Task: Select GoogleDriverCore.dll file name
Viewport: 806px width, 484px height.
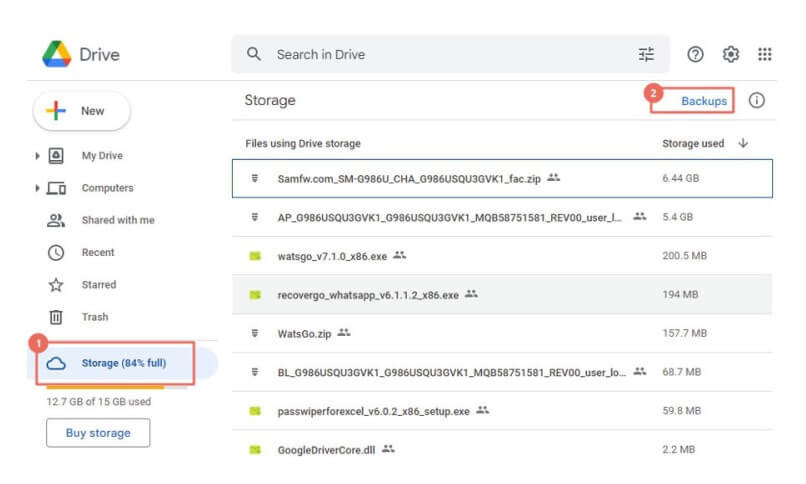Action: pos(326,450)
